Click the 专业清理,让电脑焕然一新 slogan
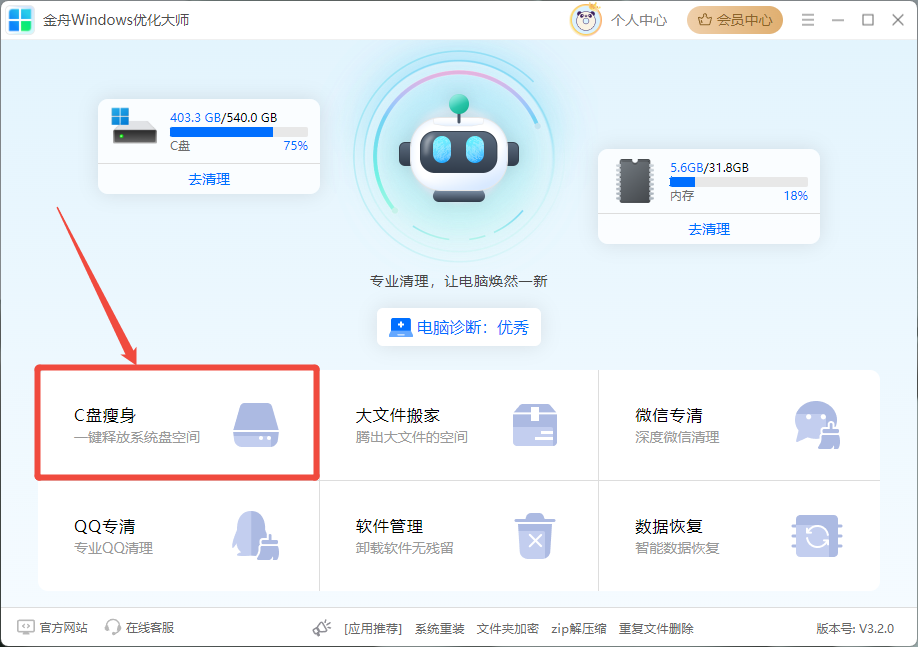The width and height of the screenshot is (918, 647). tap(458, 281)
